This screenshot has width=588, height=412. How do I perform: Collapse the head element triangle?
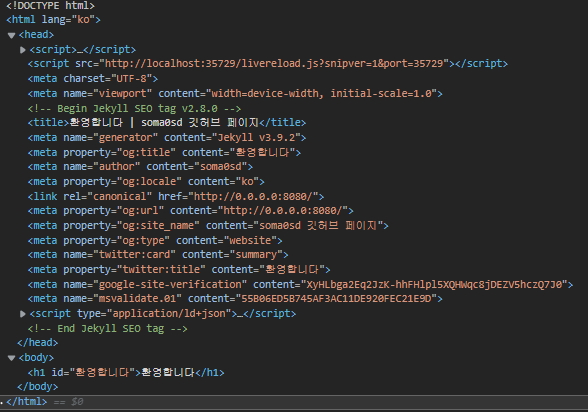pyautogui.click(x=11, y=36)
